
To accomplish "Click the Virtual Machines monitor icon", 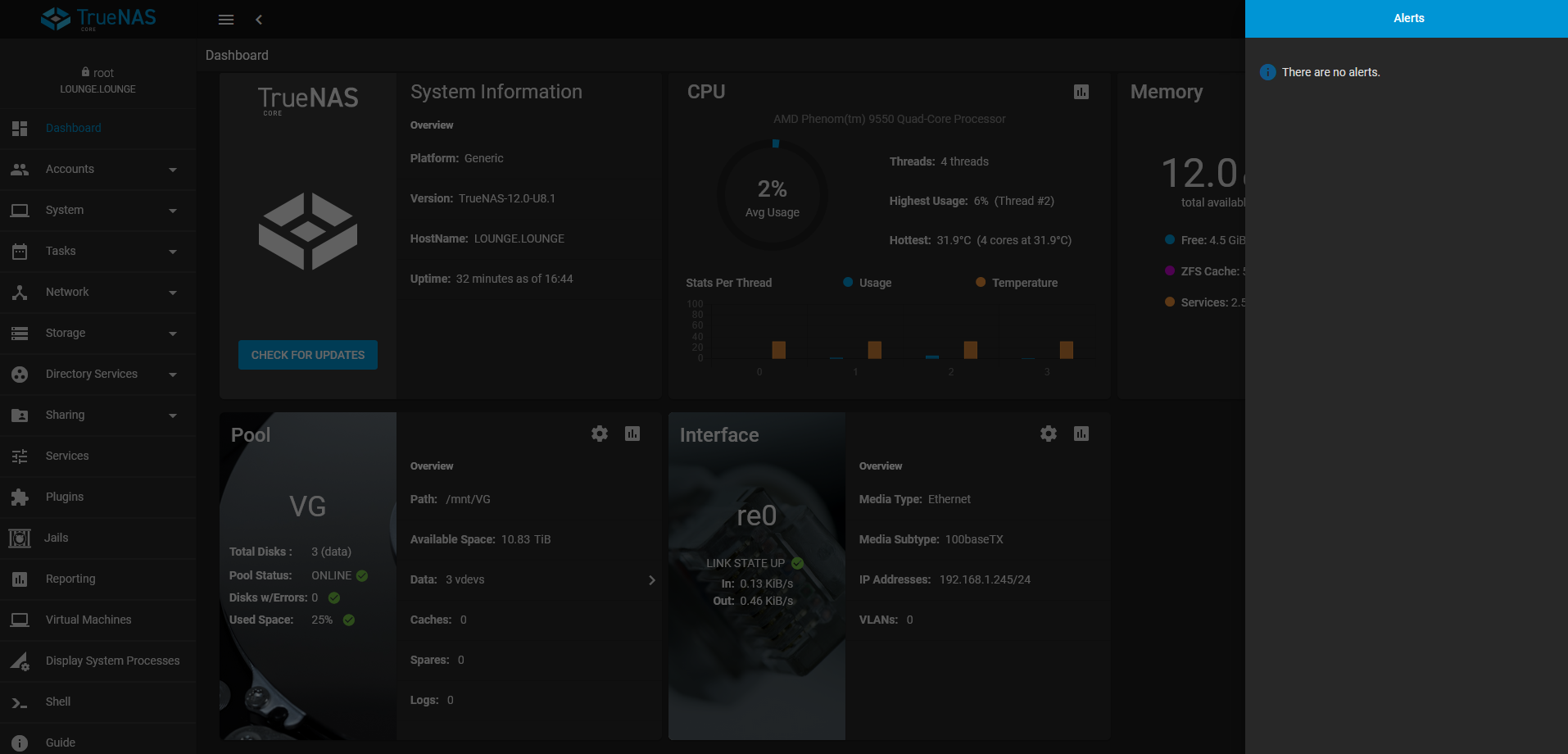I will [x=20, y=620].
